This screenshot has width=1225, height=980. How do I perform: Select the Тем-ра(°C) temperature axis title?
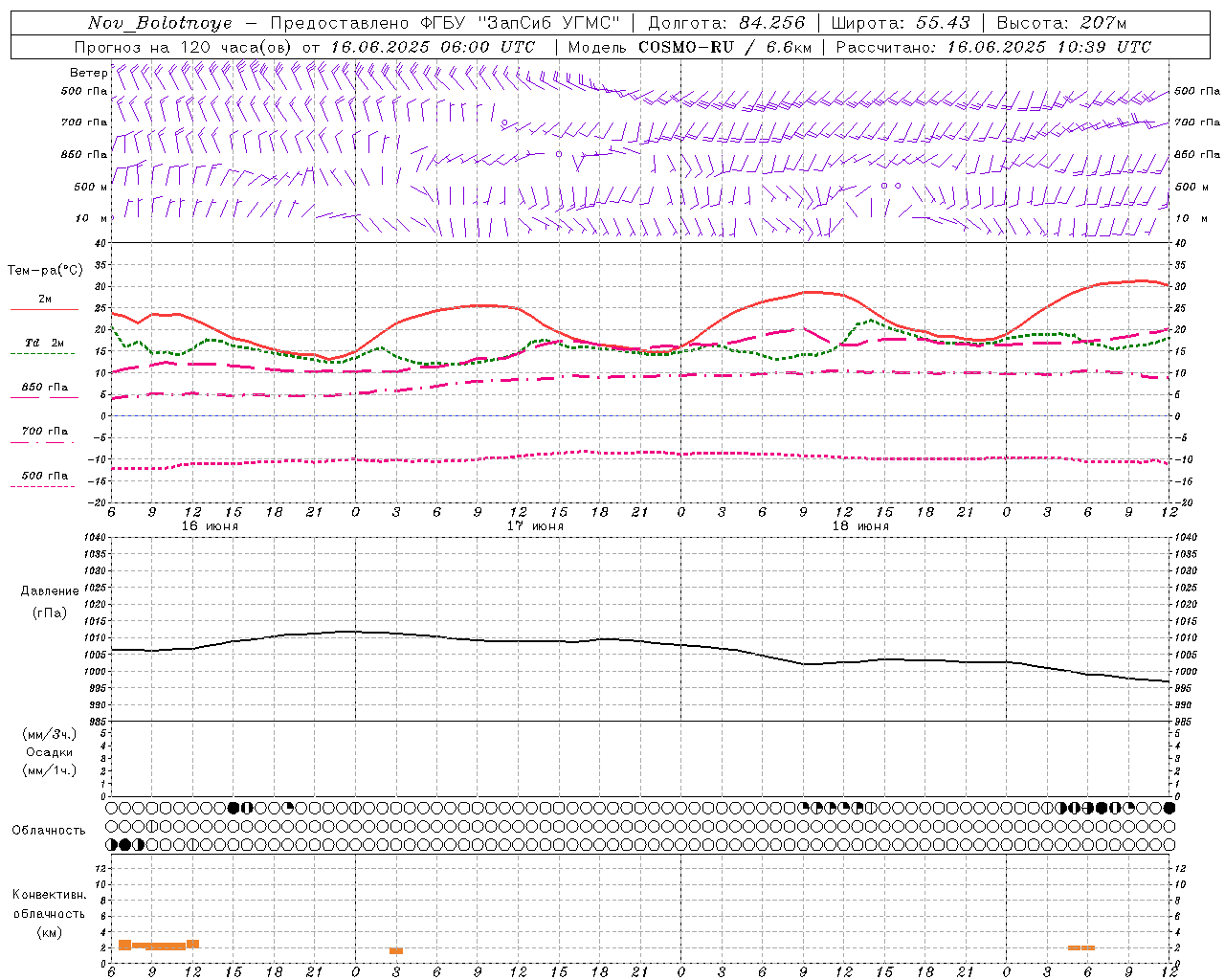45,271
